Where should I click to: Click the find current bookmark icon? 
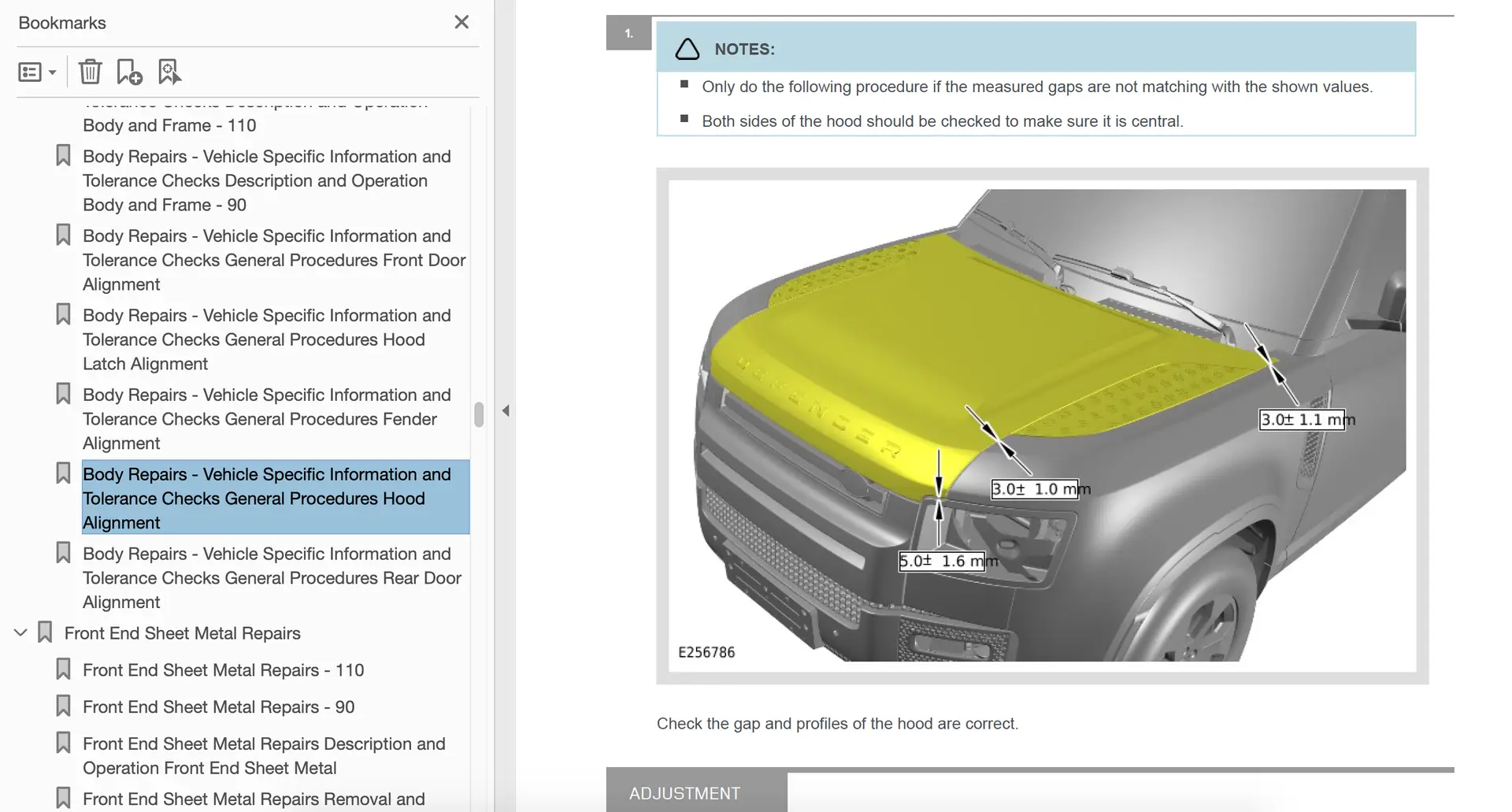point(169,72)
